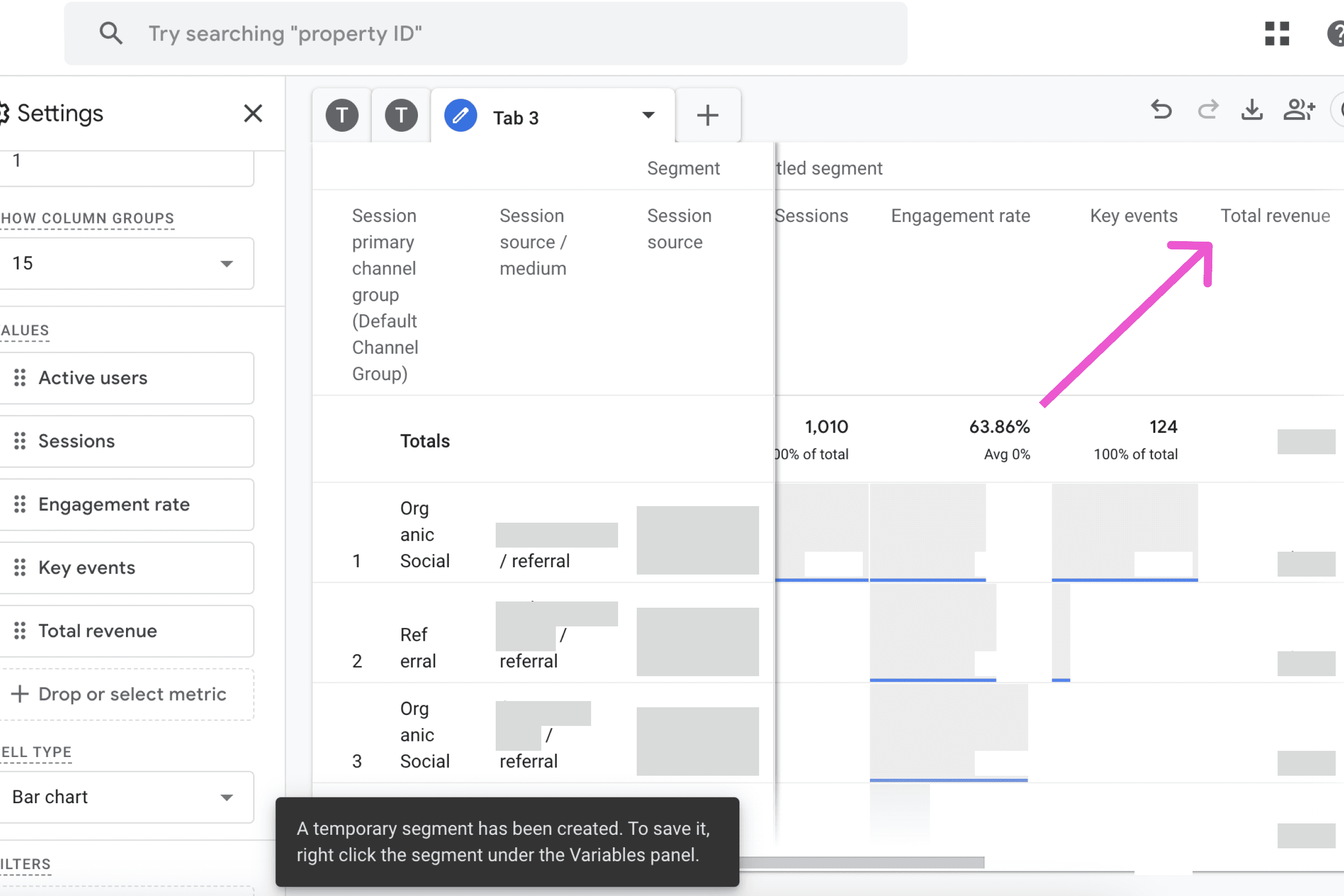Click Drop or select metric button
This screenshot has height=896, width=1344.
point(125,694)
